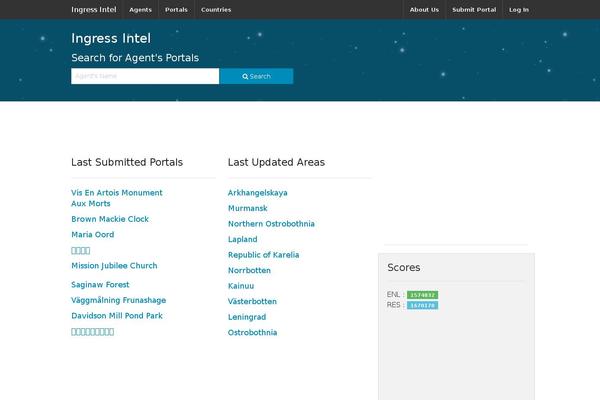Open the Countries menu item
This screenshot has height=400, width=600.
216,10
